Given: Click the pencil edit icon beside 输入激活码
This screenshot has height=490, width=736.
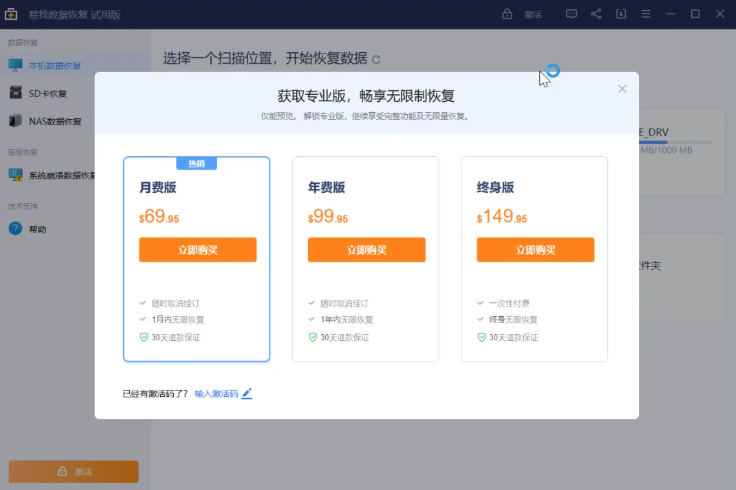Looking at the screenshot, I should tap(247, 393).
